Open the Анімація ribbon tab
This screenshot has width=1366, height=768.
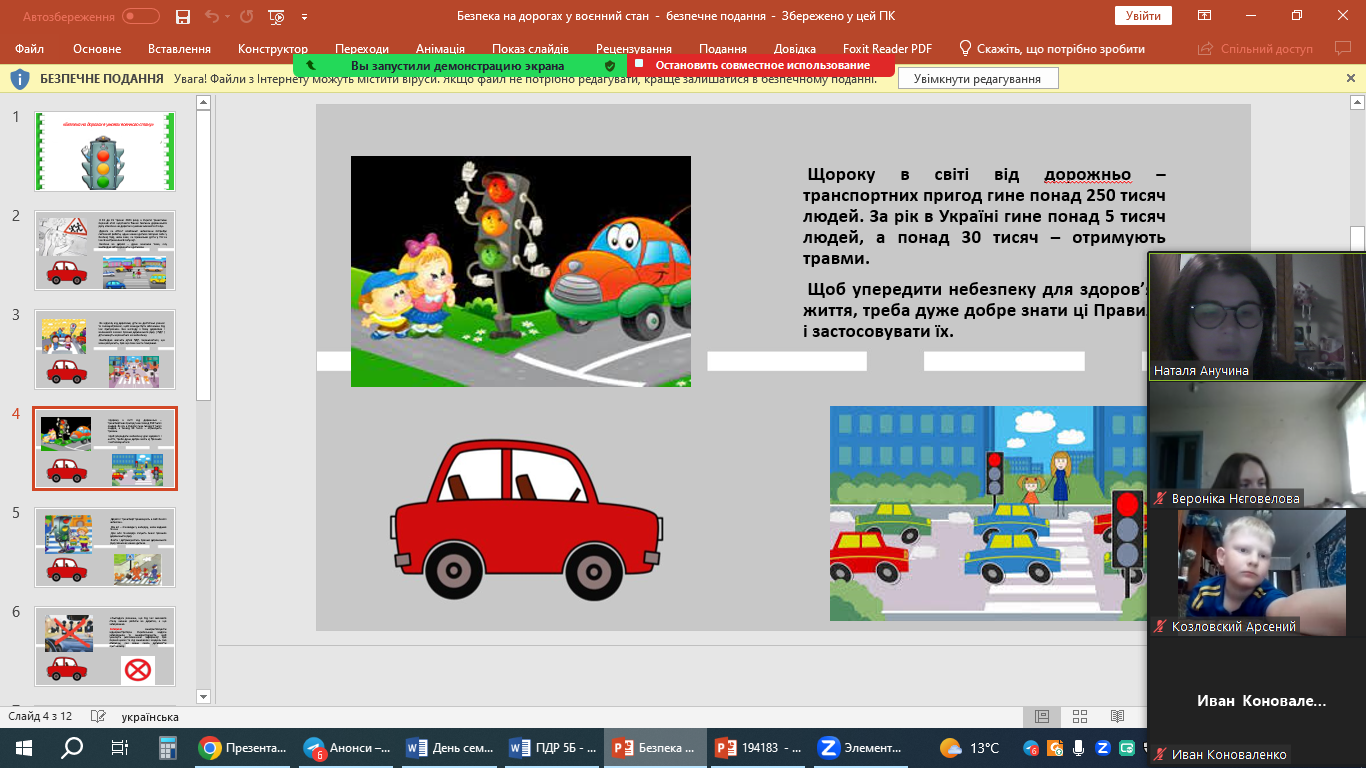tap(440, 49)
